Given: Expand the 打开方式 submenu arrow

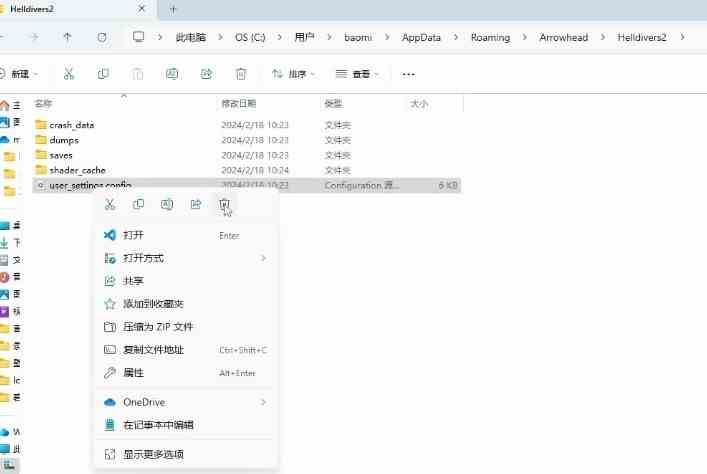Looking at the screenshot, I should (x=263, y=258).
